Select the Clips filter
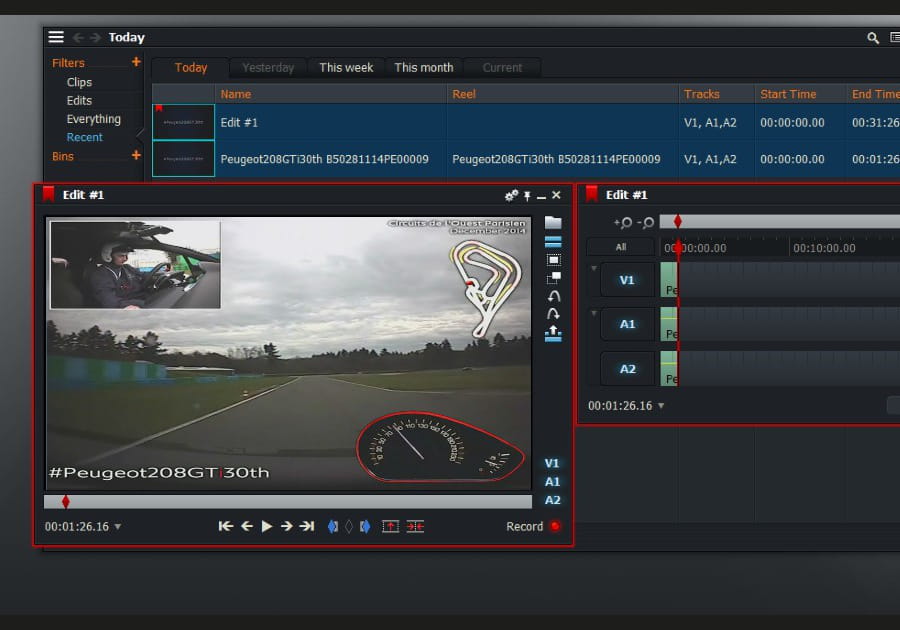 coord(79,82)
